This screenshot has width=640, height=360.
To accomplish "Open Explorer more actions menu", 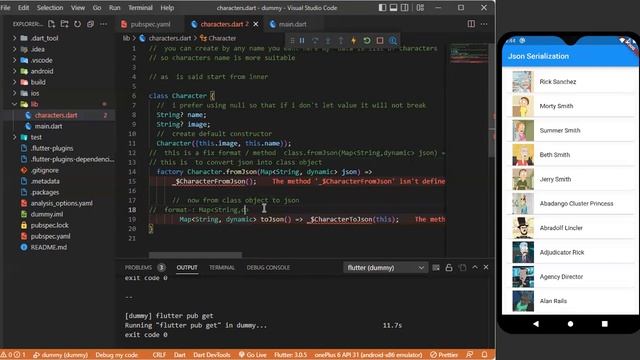I will 104,24.
